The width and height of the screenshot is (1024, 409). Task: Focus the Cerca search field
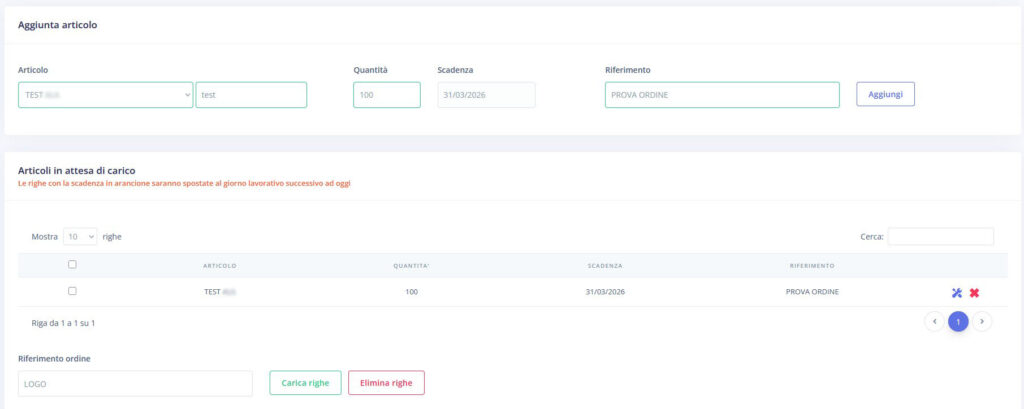[x=940, y=237]
